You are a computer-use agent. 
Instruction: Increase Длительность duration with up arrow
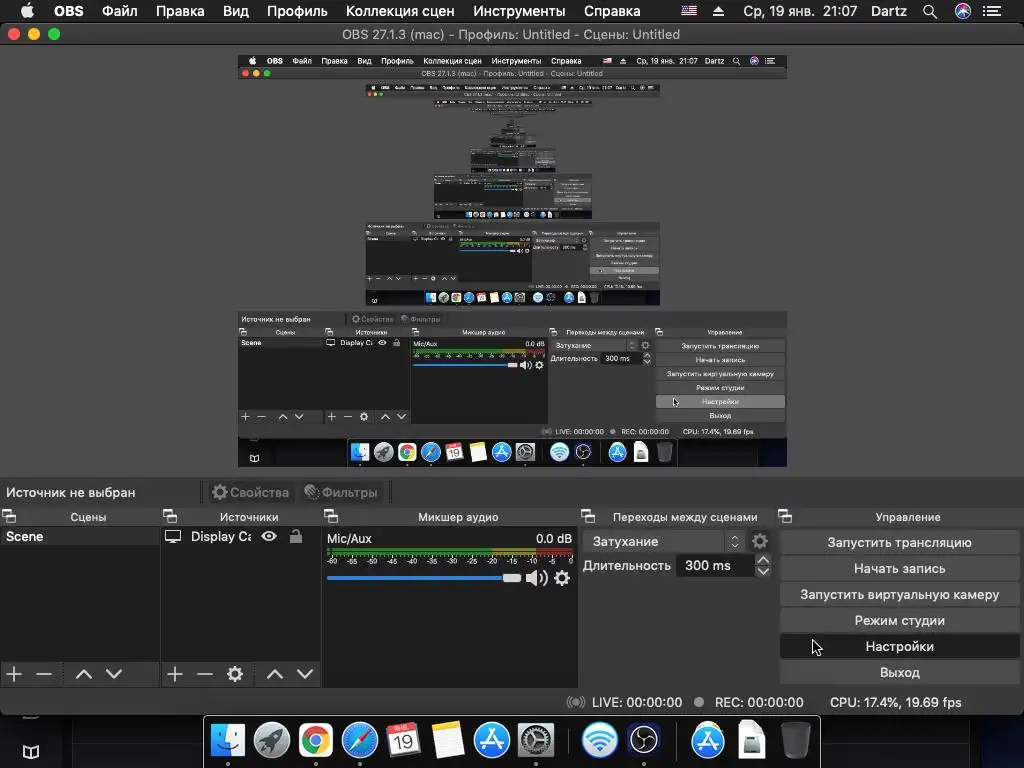[763, 560]
